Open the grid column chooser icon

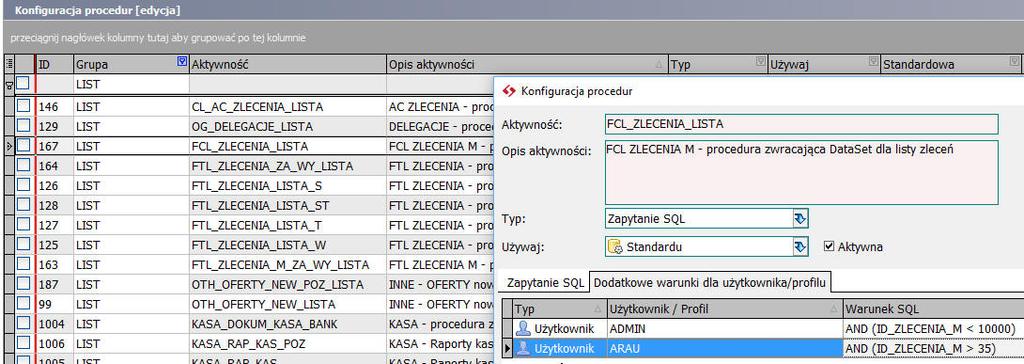pos(9,64)
